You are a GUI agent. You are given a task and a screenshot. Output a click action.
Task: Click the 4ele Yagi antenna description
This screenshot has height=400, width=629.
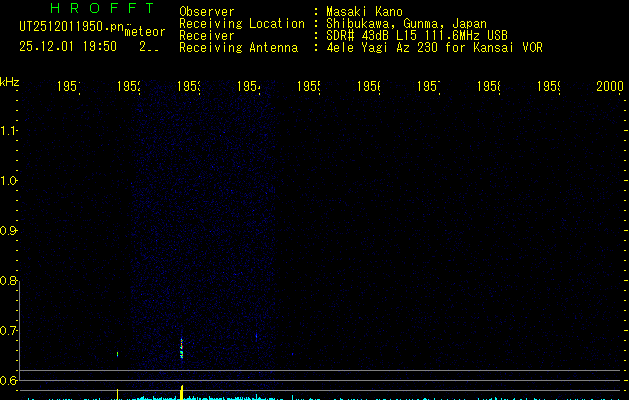(x=434, y=47)
